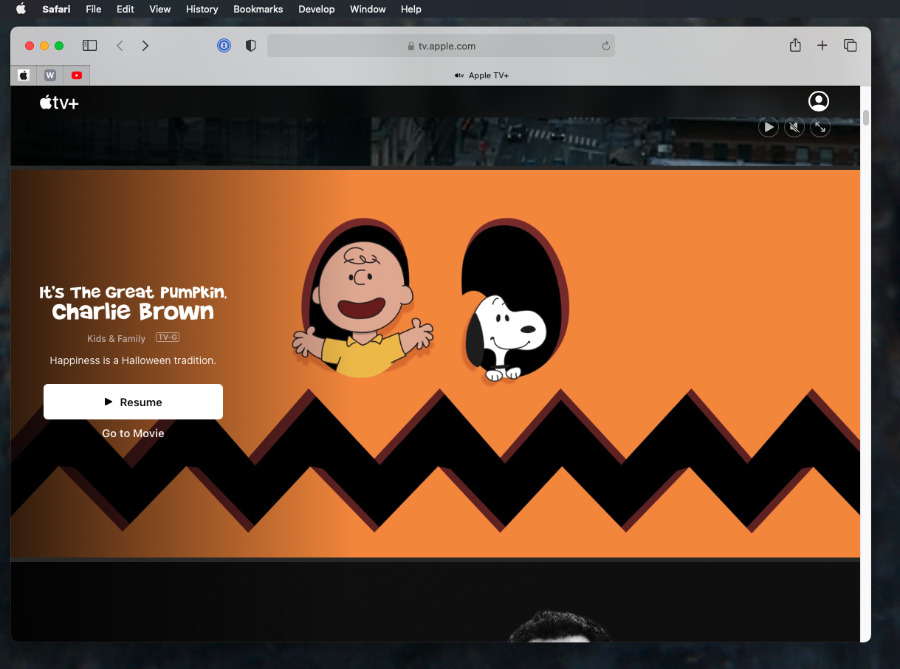Reload the current page
Screen dimensions: 900x669
click(606, 46)
